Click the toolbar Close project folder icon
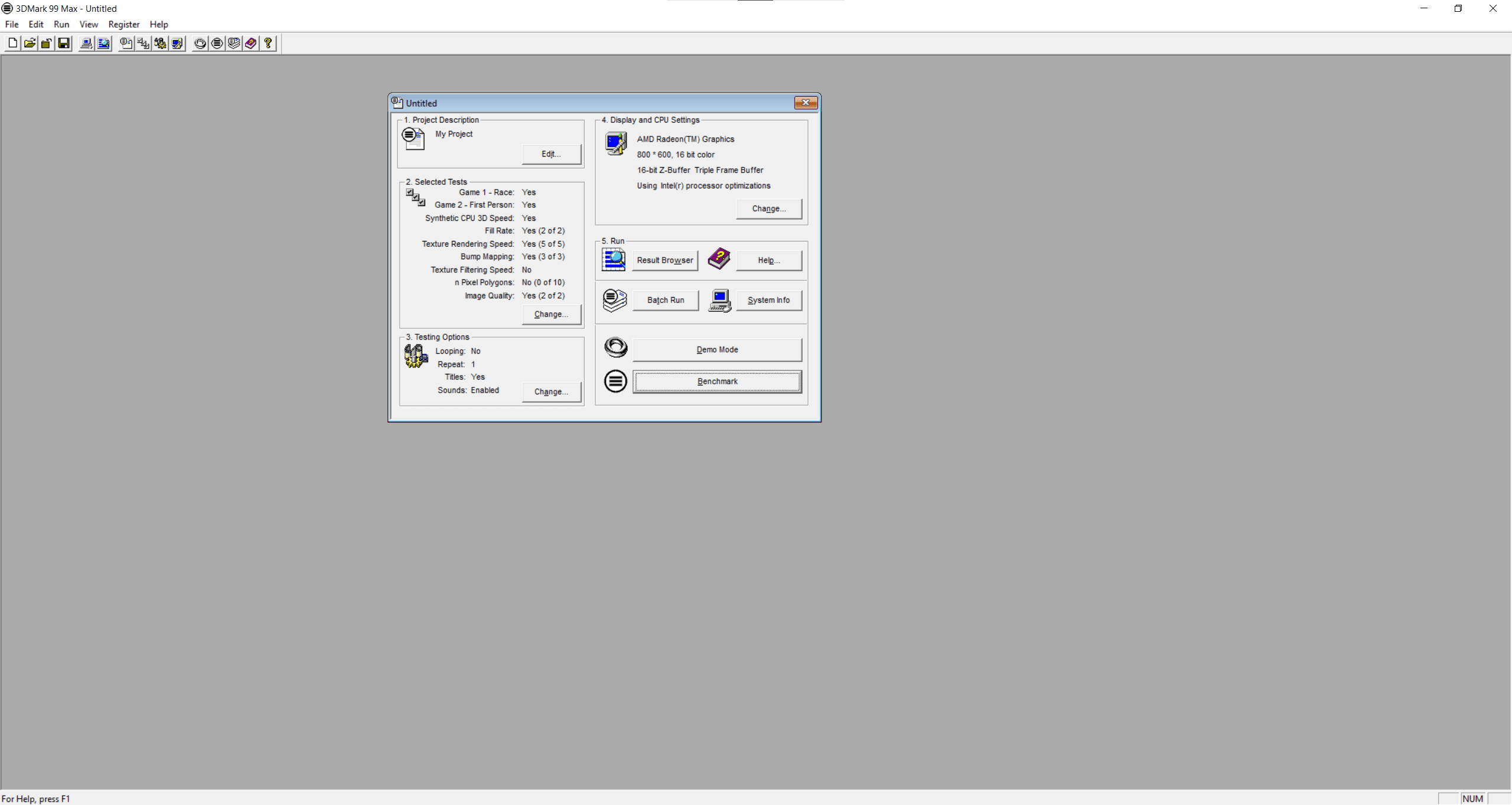Viewport: 1512px width, 805px height. click(x=46, y=43)
